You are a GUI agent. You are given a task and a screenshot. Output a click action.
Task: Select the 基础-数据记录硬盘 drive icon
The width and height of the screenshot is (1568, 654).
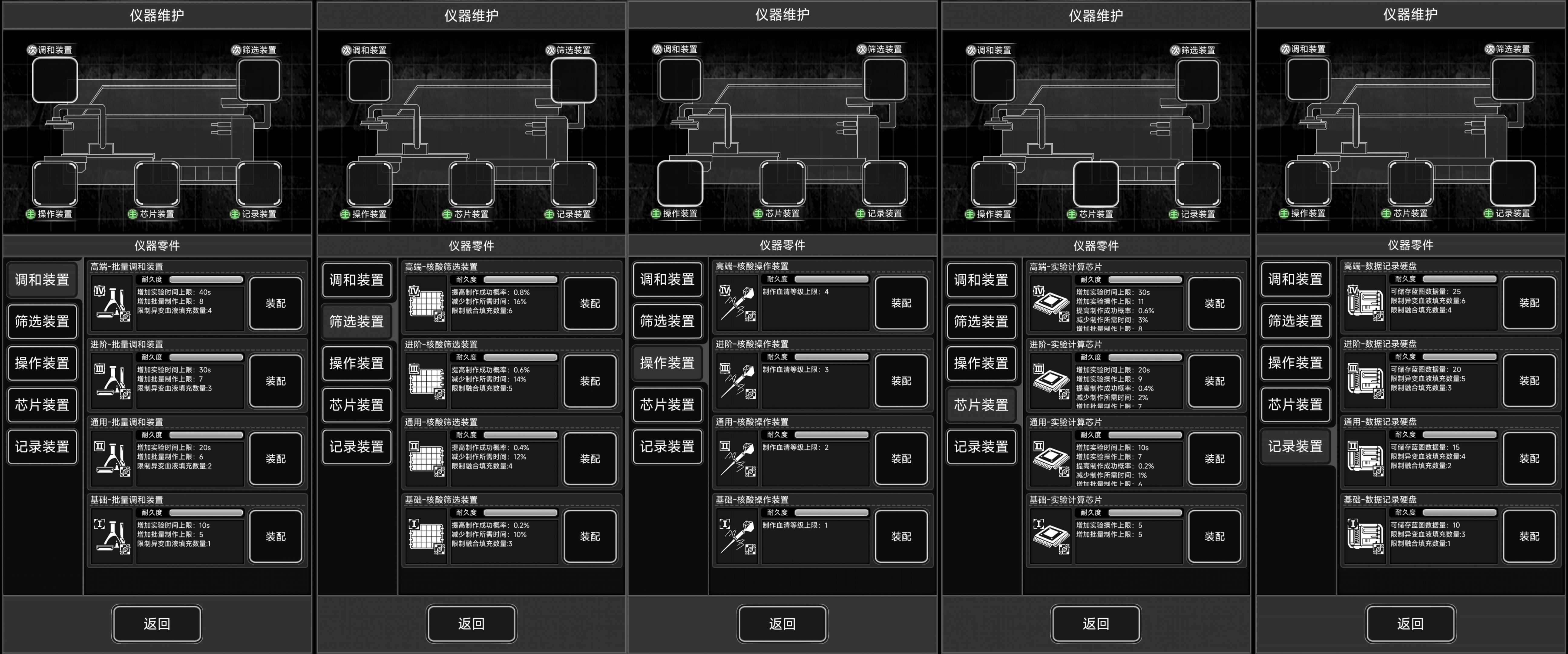click(1365, 536)
